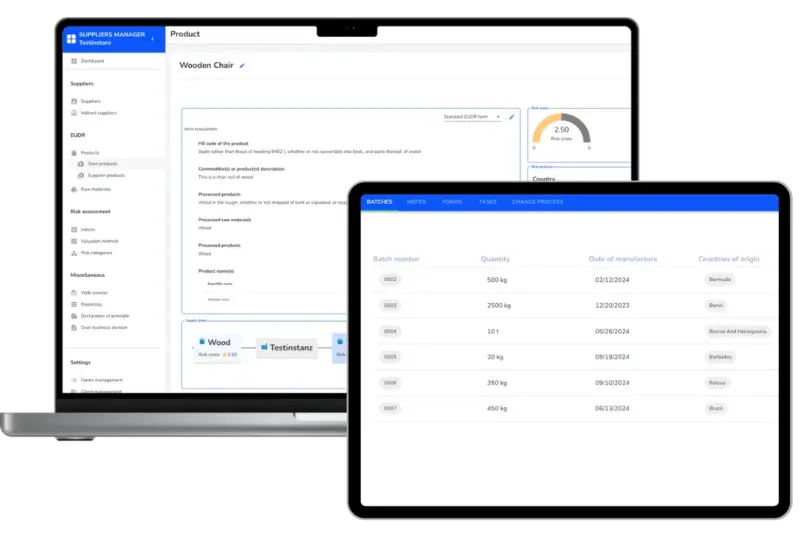Click the Suppliers Manager grid logo icon
This screenshot has height=533, width=800.
[71, 39]
